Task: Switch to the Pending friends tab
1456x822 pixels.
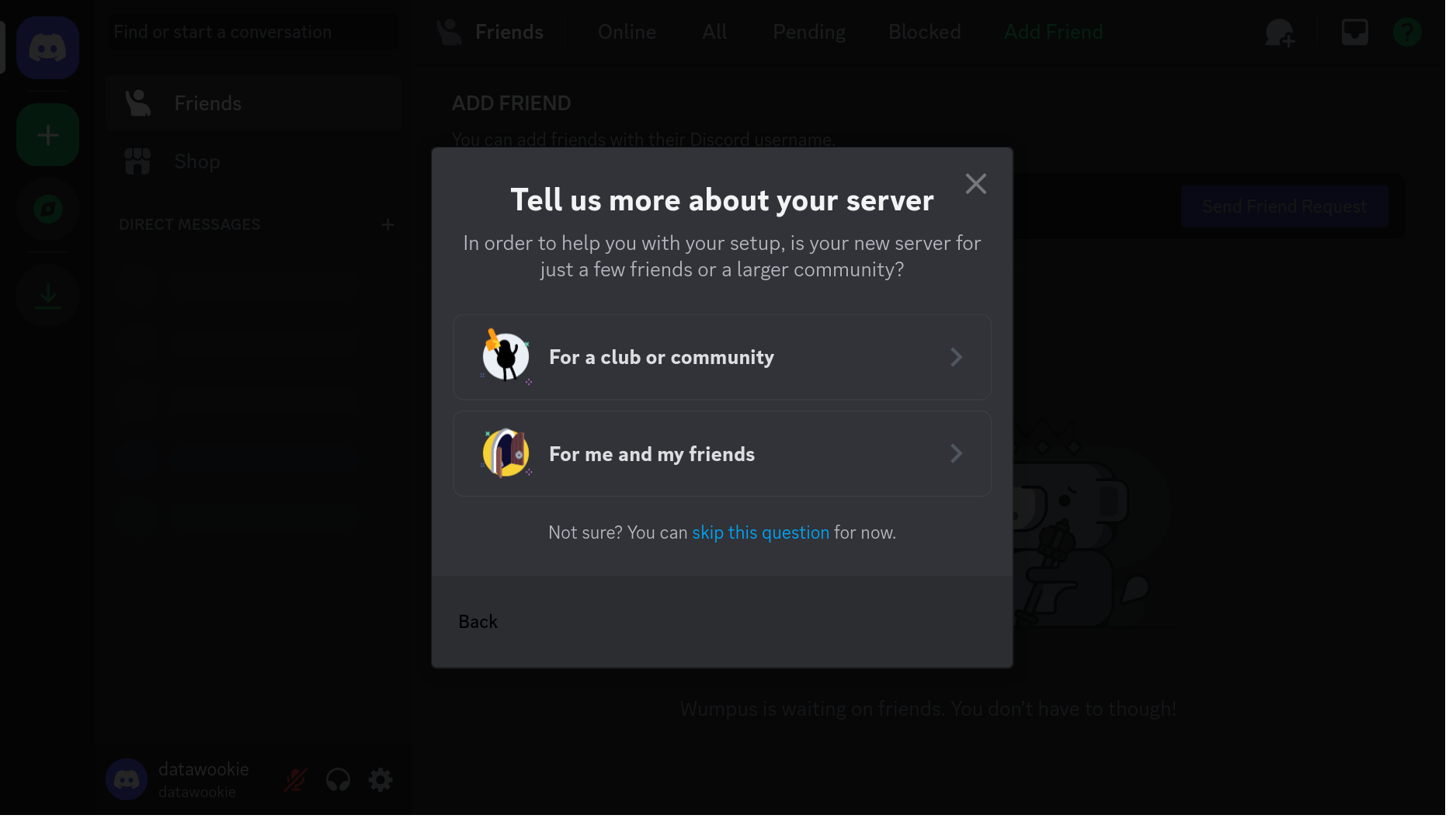Action: pos(808,32)
